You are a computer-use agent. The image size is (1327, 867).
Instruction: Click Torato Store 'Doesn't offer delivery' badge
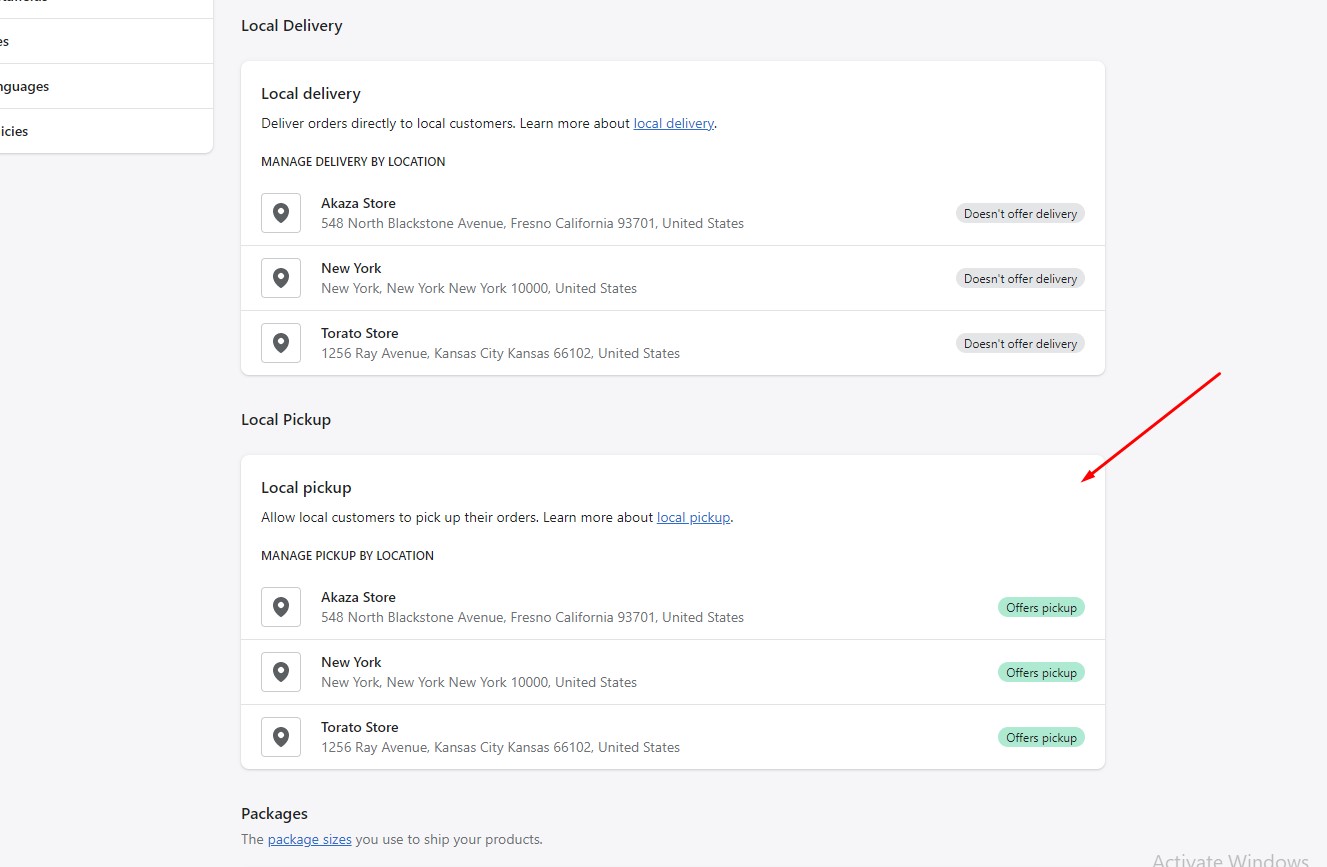click(x=1020, y=344)
